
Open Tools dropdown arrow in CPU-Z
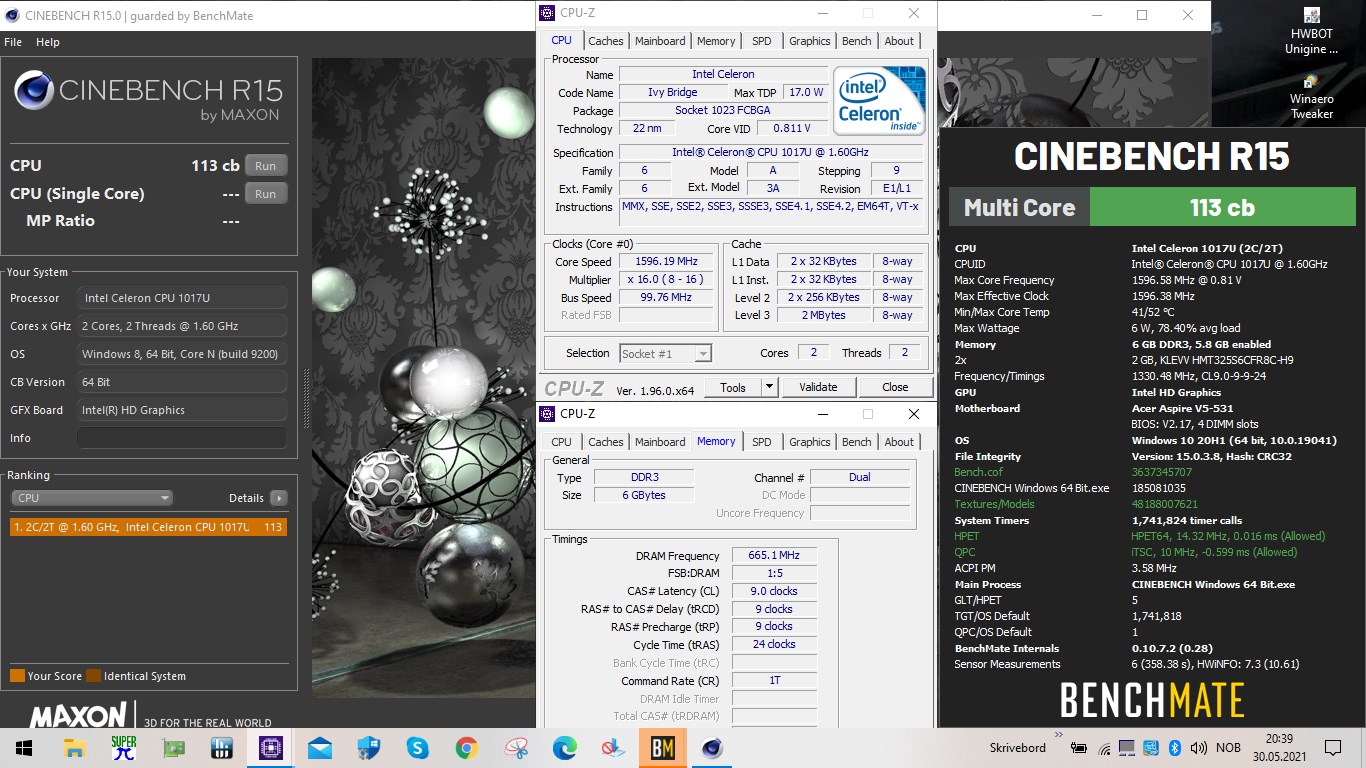(769, 387)
